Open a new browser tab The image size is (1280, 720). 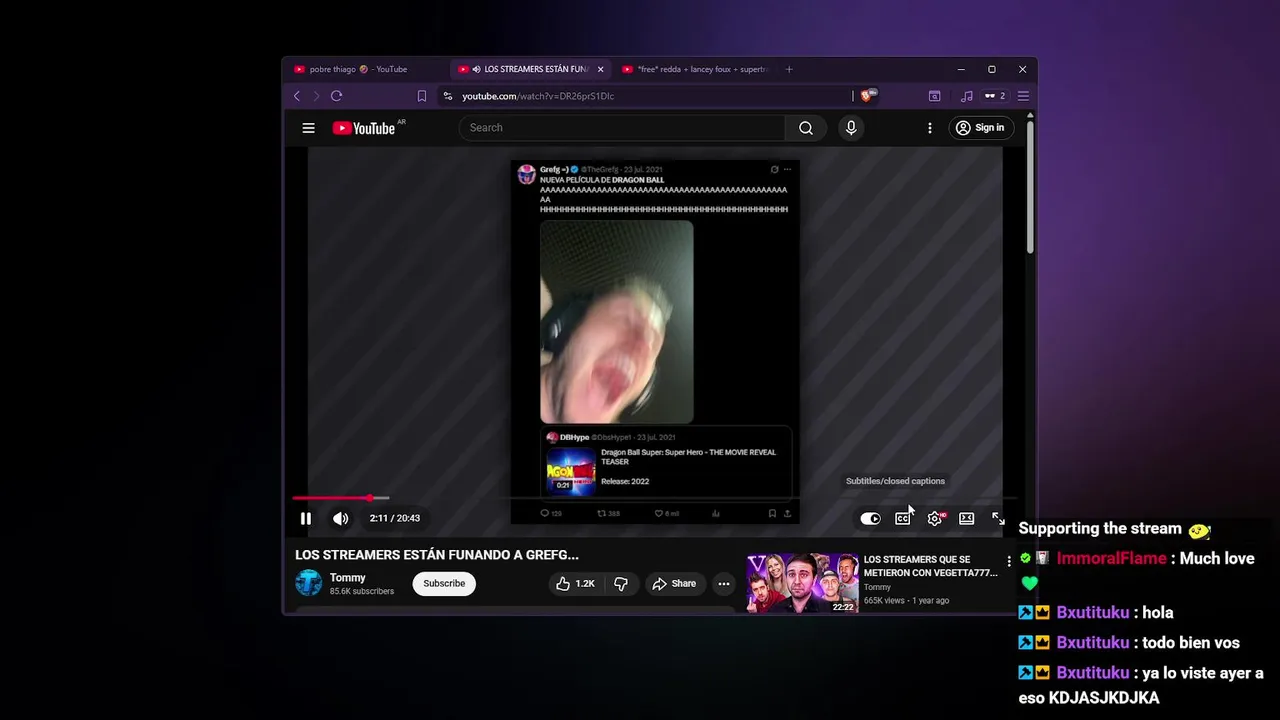pos(789,69)
